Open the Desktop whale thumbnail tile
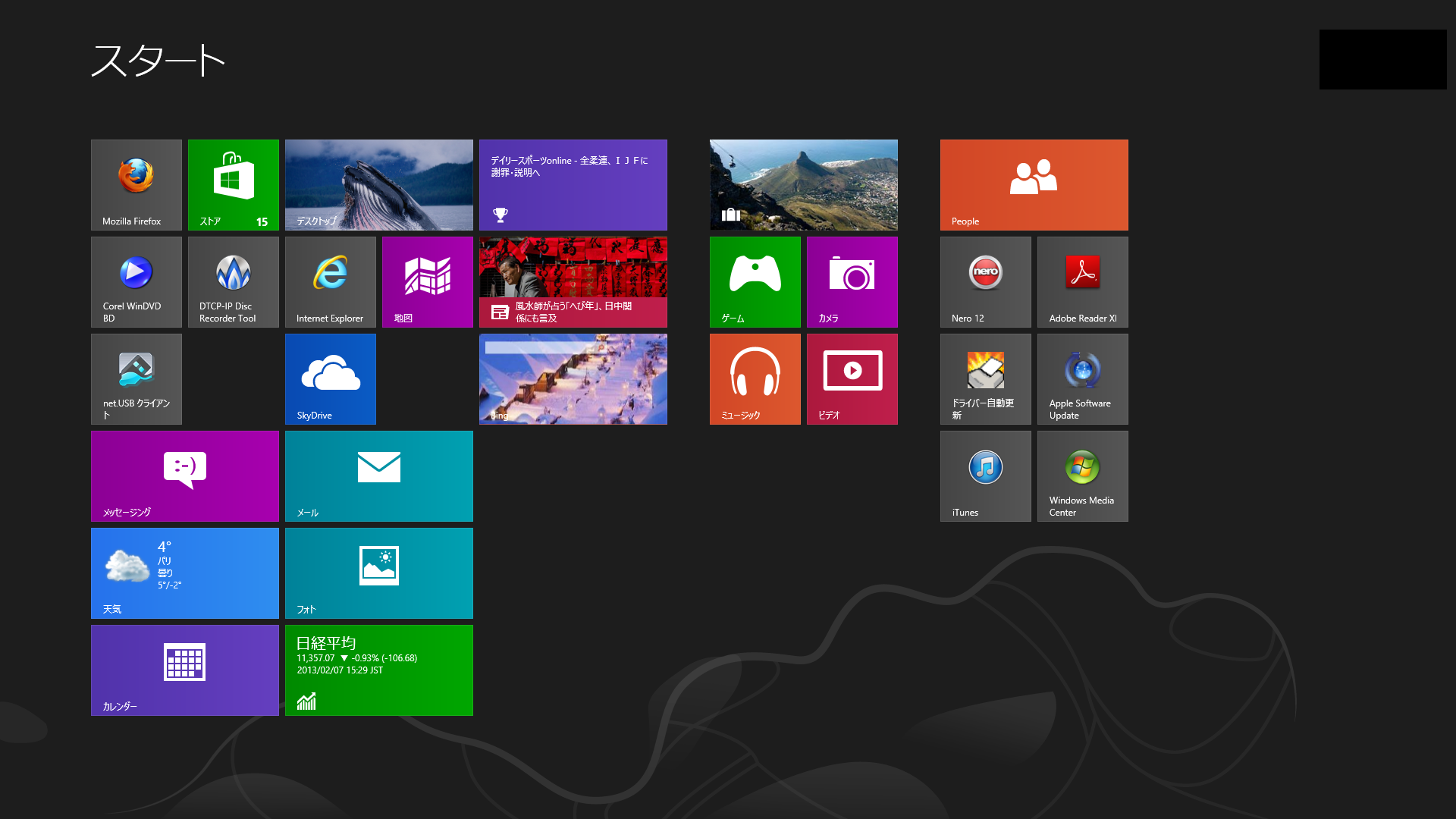 379,184
